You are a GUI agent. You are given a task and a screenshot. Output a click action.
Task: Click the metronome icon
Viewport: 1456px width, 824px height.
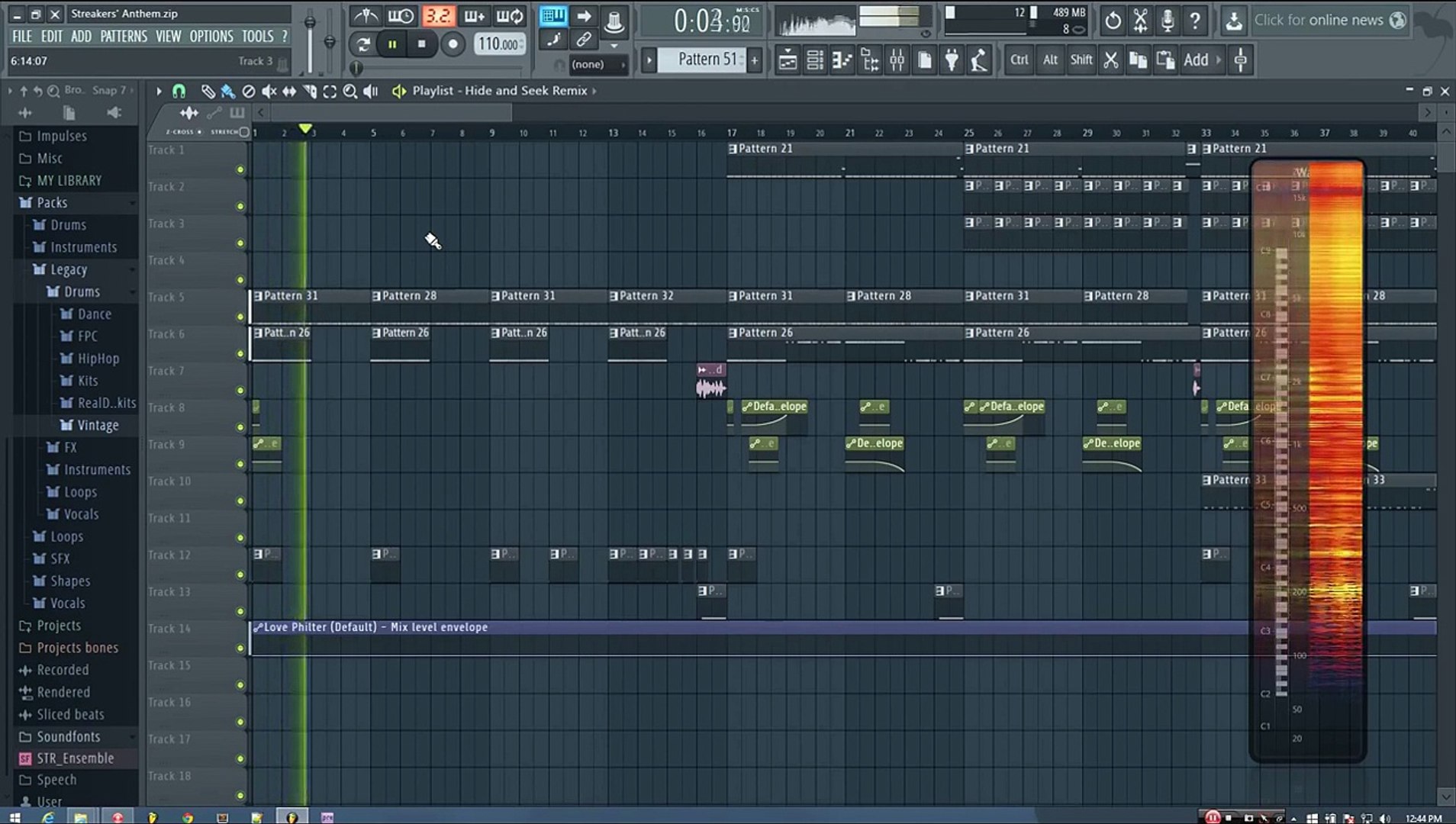[x=366, y=16]
